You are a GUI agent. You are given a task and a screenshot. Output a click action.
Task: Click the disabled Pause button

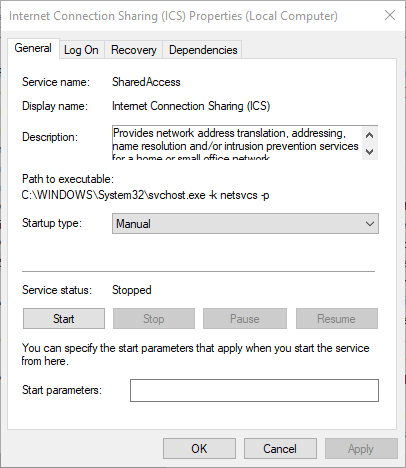(245, 319)
